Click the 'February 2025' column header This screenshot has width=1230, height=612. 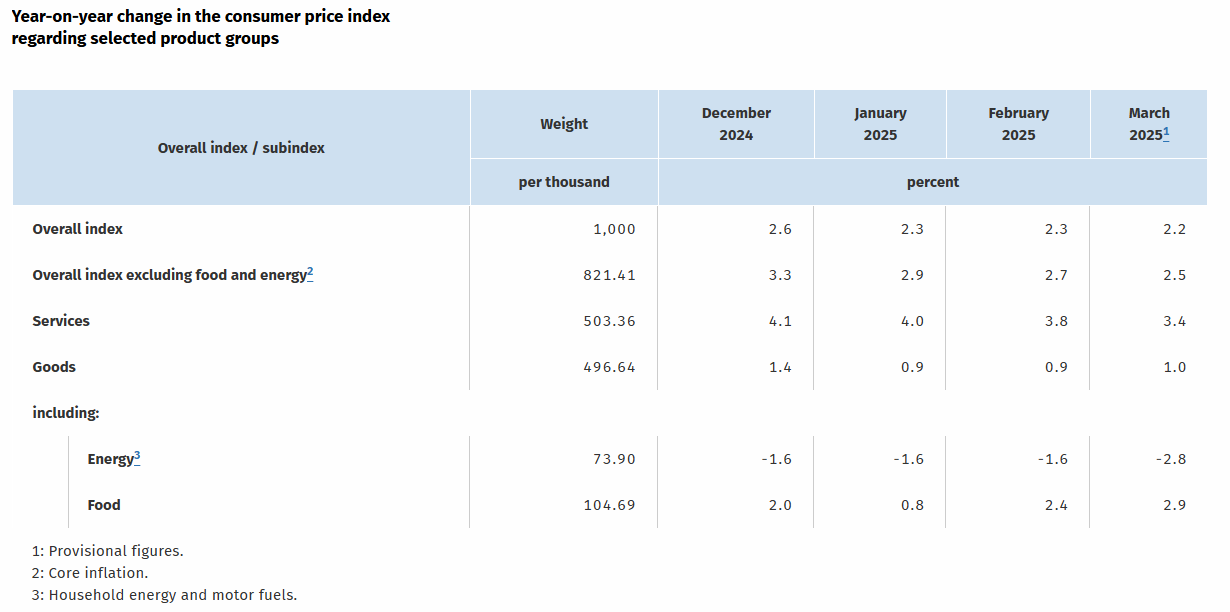(1018, 124)
